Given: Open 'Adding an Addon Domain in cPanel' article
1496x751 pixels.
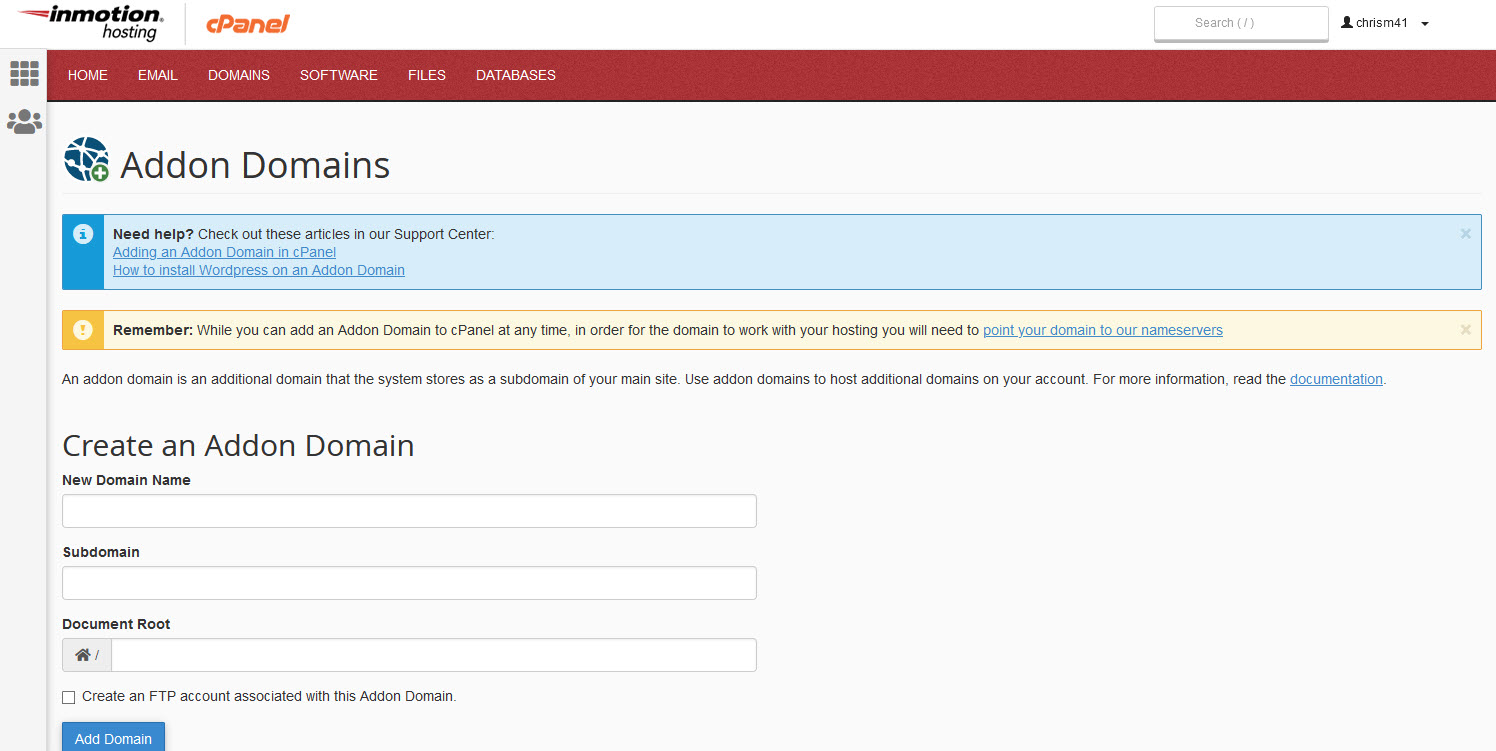Looking at the screenshot, I should point(224,252).
